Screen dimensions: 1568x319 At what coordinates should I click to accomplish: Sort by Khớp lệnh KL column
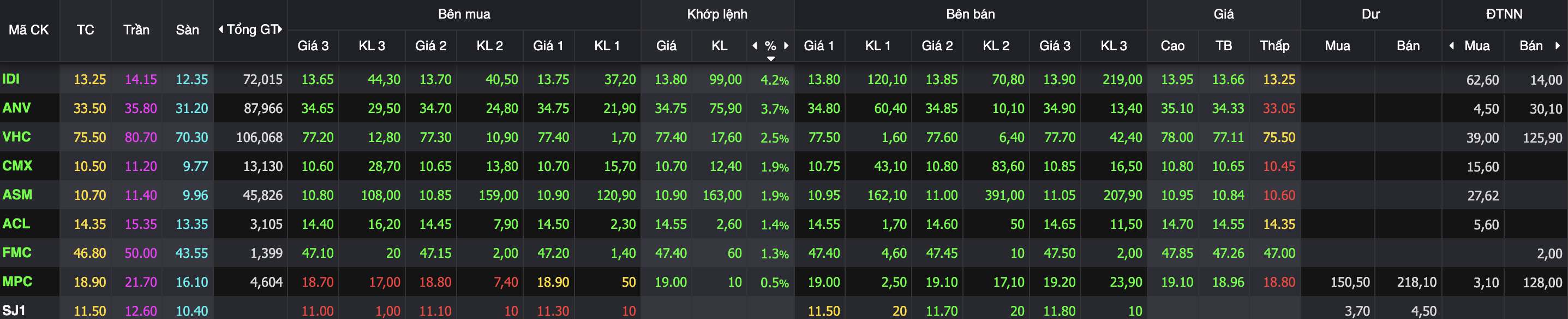coord(720,46)
